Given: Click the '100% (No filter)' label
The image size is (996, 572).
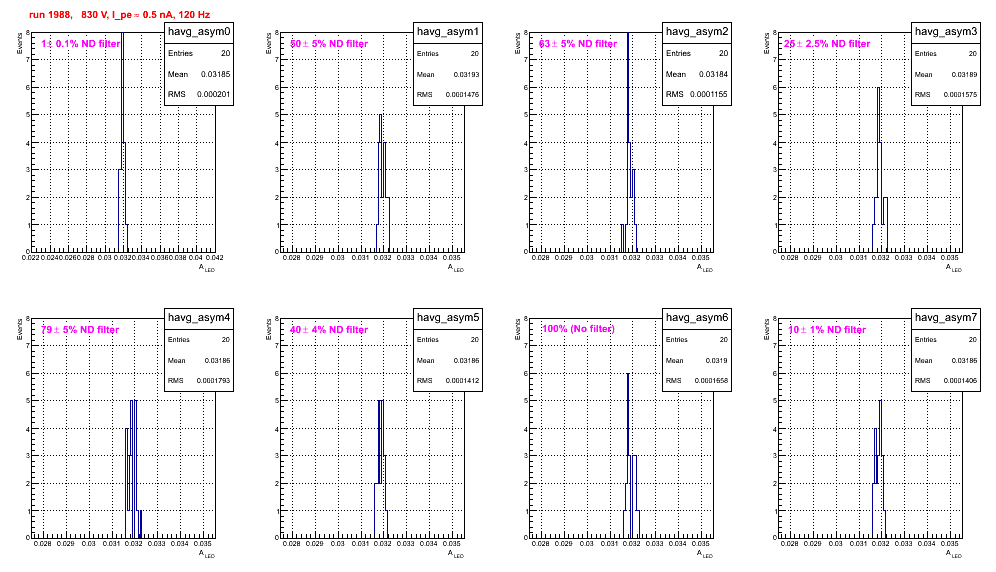Looking at the screenshot, I should [x=578, y=329].
